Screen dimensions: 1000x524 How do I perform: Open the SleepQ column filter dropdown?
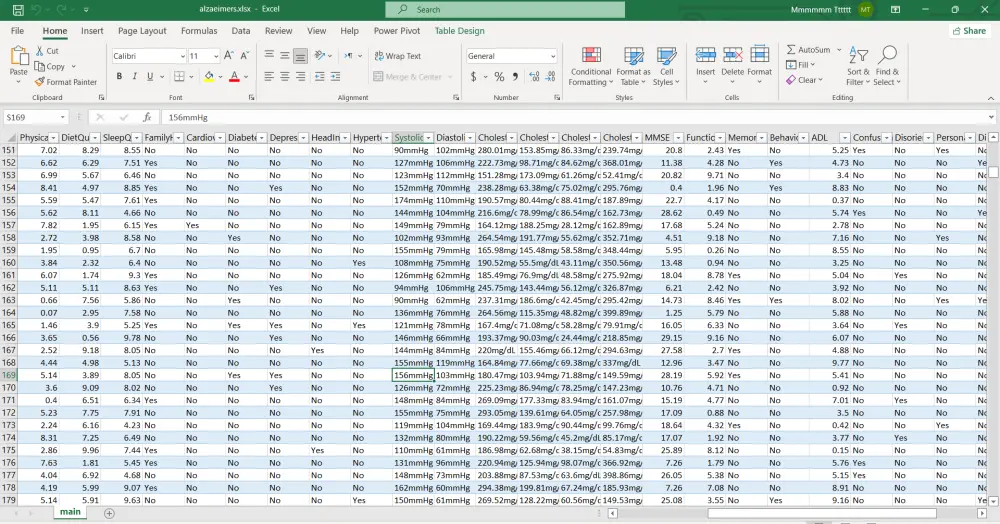(x=136, y=138)
